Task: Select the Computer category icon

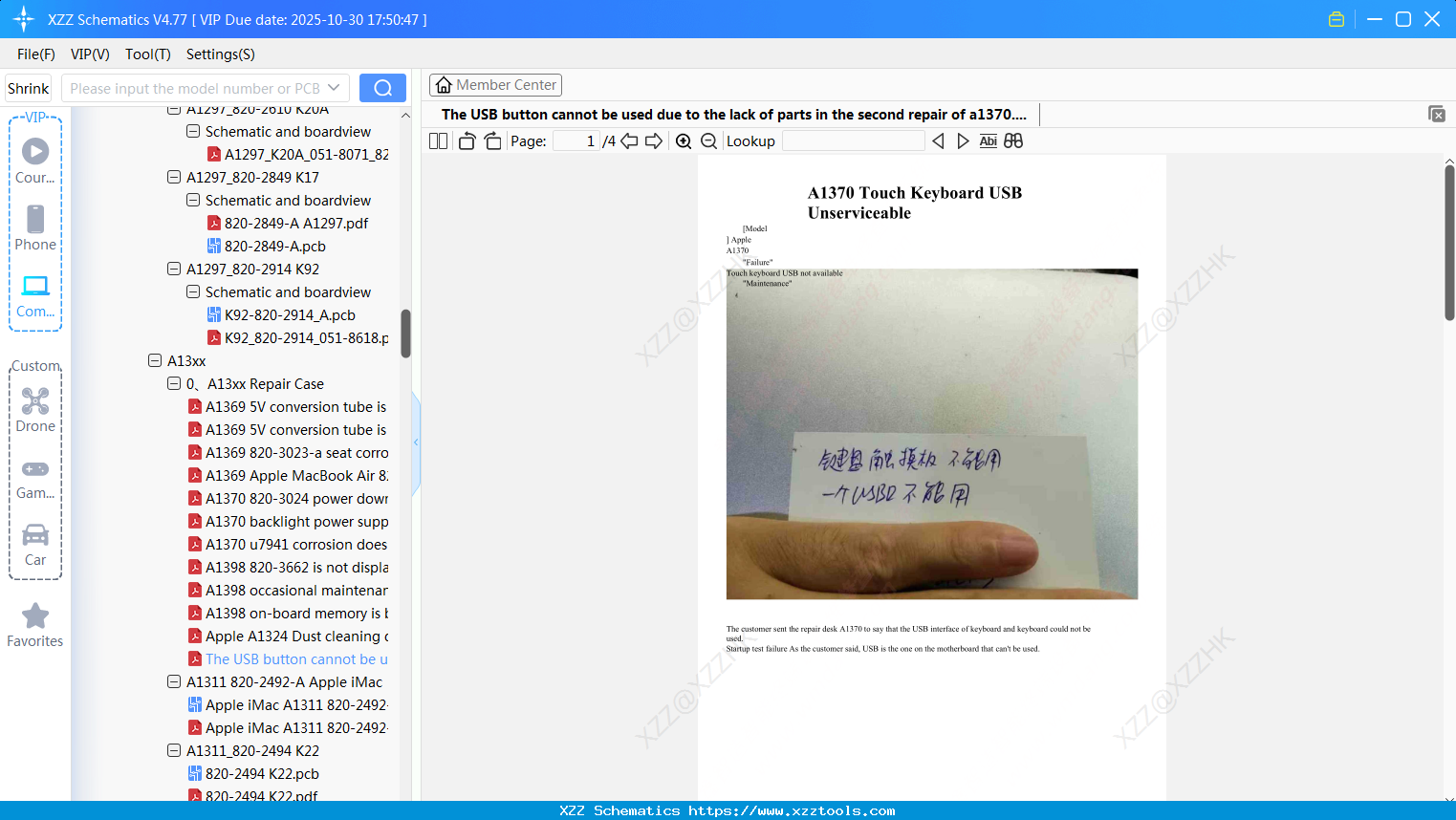Action: [35, 295]
